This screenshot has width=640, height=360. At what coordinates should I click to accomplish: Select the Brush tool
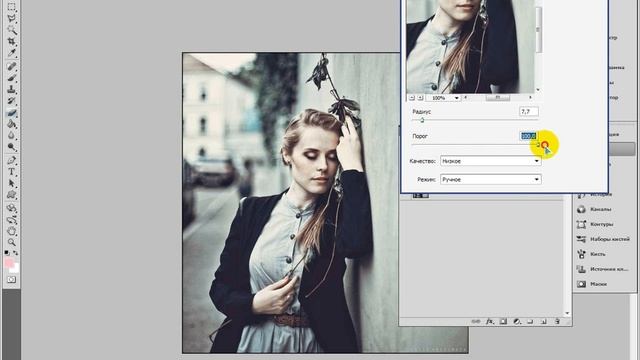click(11, 78)
